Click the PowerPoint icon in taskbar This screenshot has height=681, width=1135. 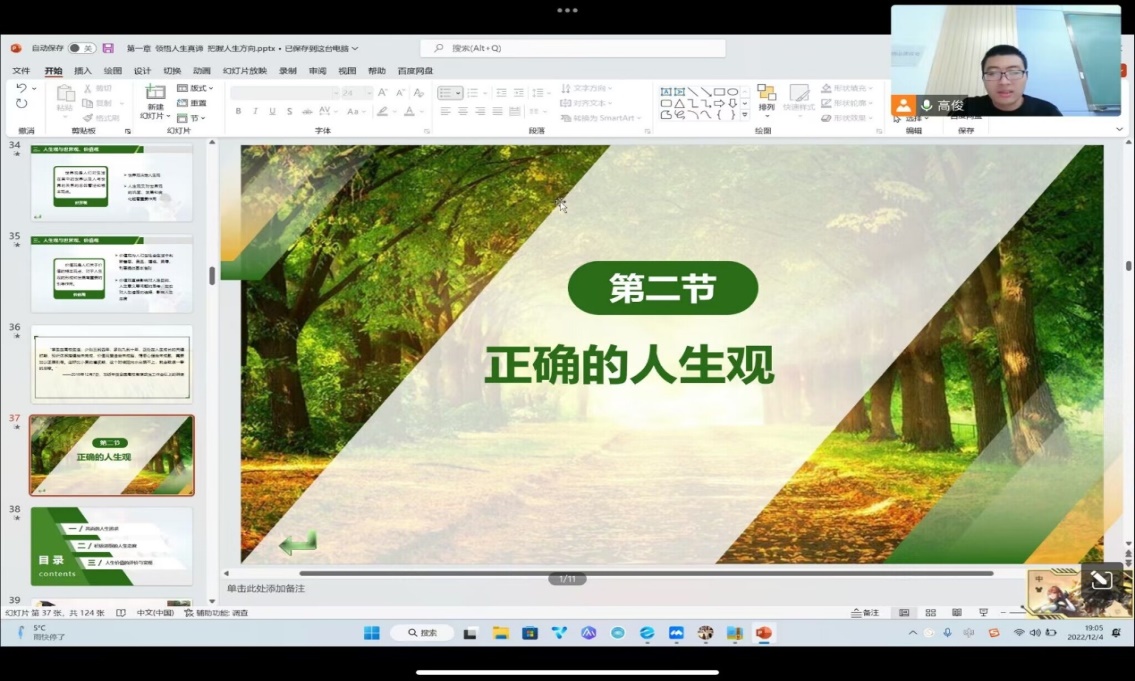tap(764, 633)
